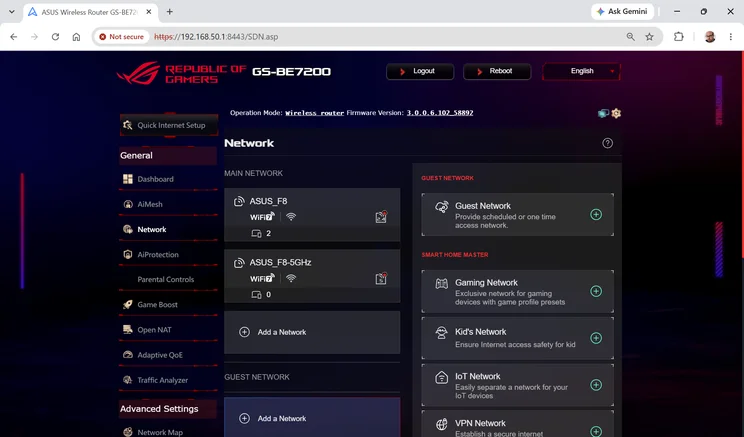Click the network status icon near firmware

tap(603, 113)
